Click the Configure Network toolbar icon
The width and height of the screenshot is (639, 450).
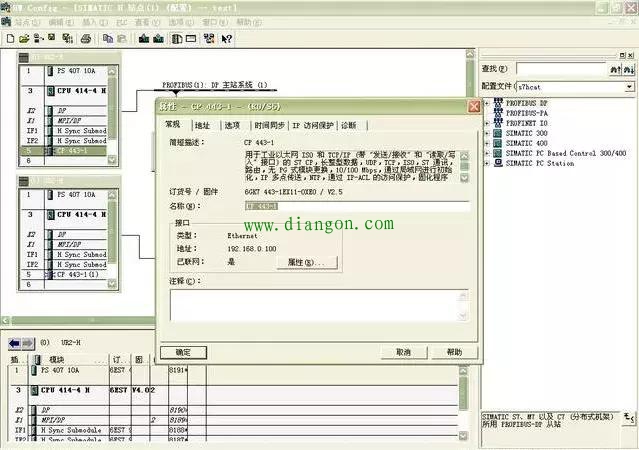click(x=209, y=39)
